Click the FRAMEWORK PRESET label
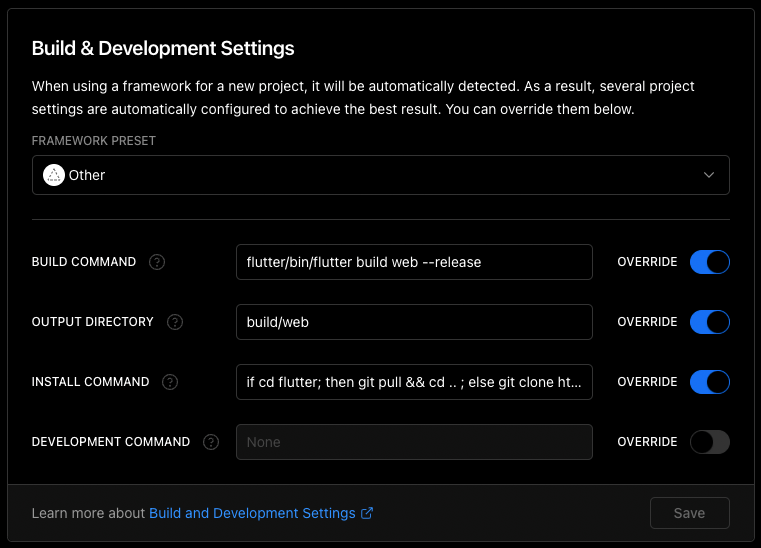Screen dimensions: 761x548 [x=94, y=141]
